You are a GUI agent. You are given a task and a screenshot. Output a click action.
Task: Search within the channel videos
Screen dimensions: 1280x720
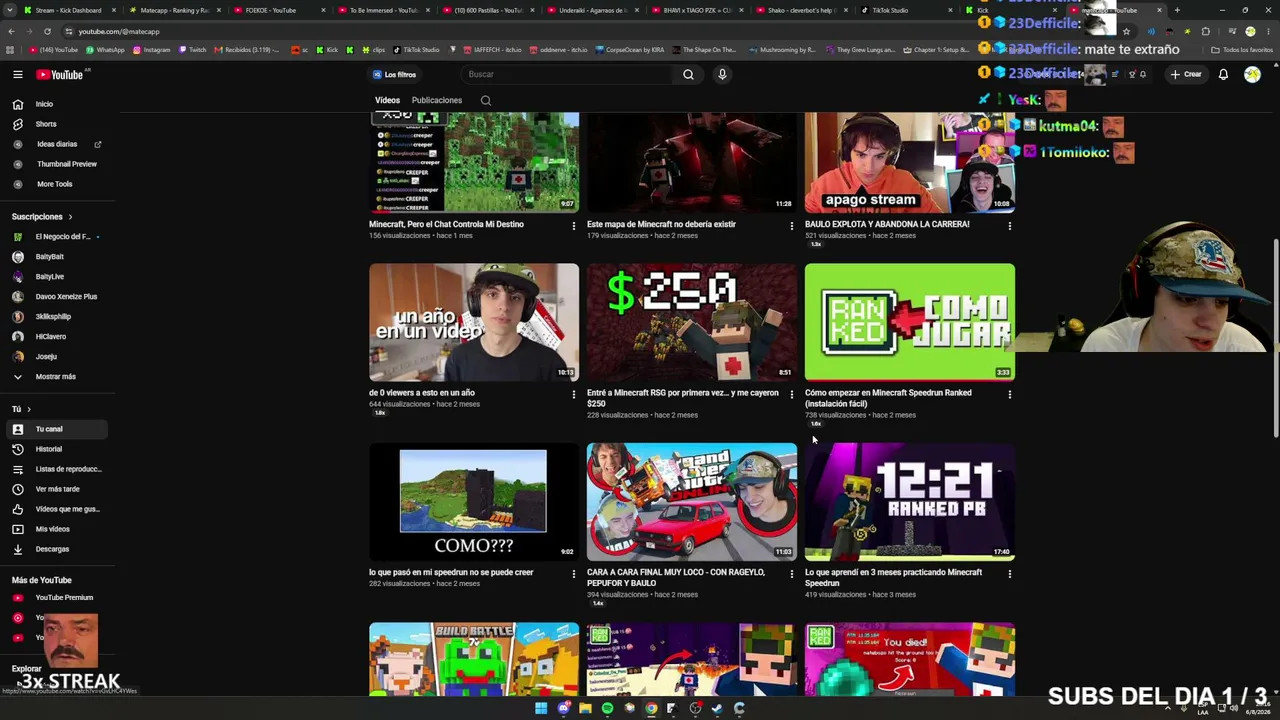(x=486, y=100)
